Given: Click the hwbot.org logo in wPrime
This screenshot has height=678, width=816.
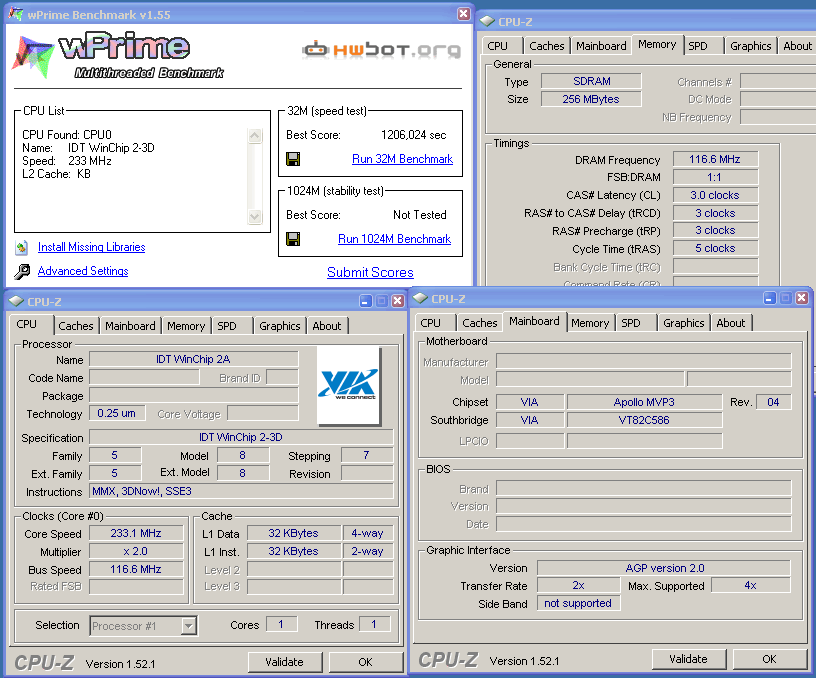Looking at the screenshot, I should tap(380, 49).
